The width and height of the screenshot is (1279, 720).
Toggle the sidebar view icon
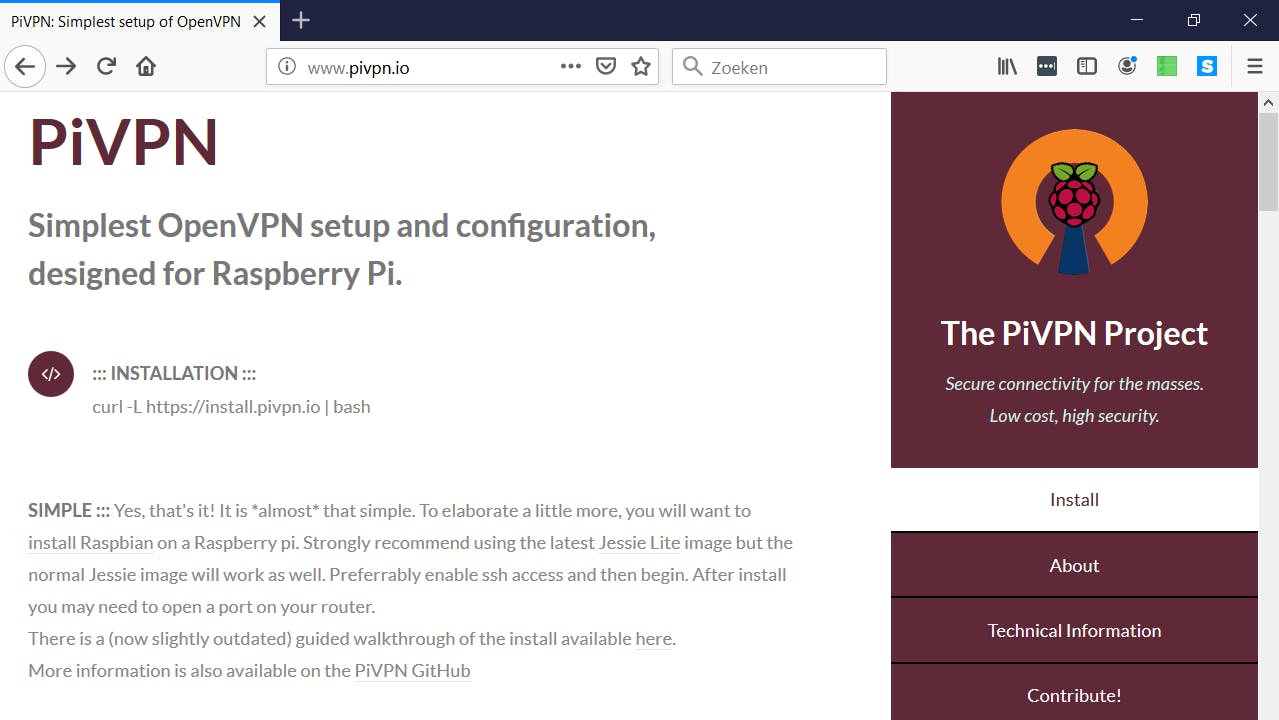pyautogui.click(x=1087, y=67)
